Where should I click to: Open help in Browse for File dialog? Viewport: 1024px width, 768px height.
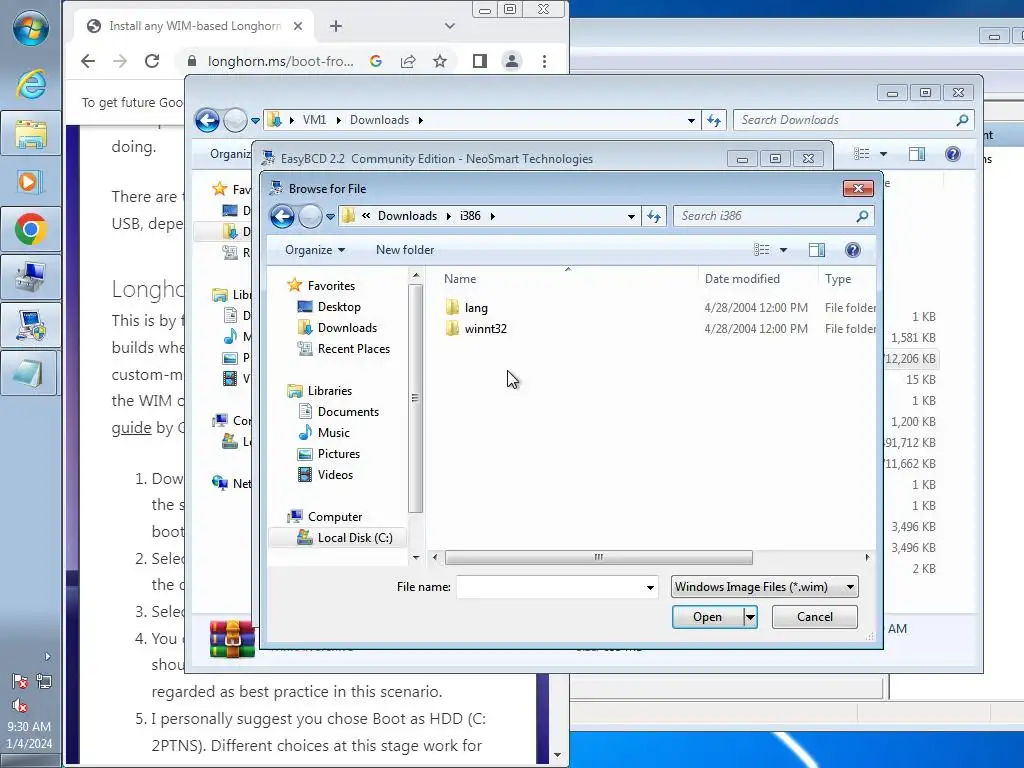click(x=852, y=250)
